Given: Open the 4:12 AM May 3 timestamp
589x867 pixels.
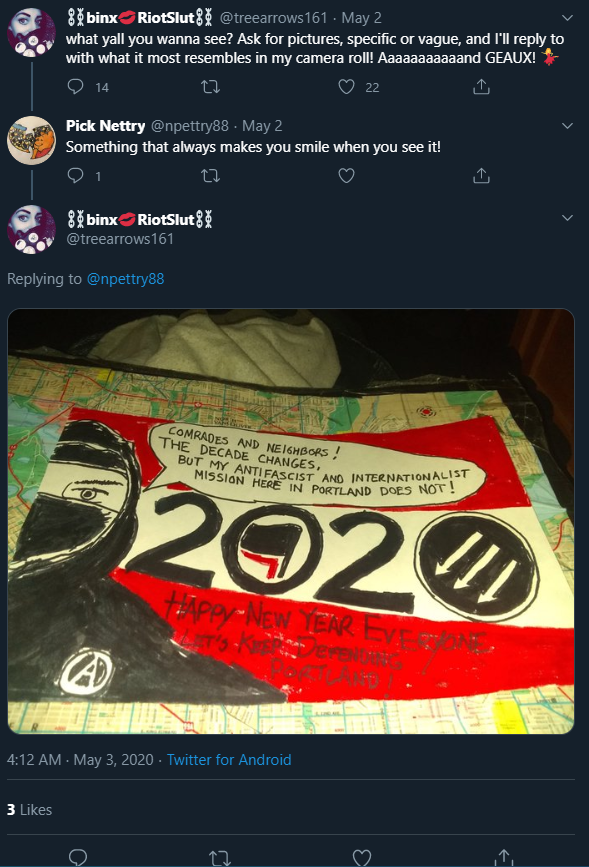Looking at the screenshot, I should coord(80,760).
